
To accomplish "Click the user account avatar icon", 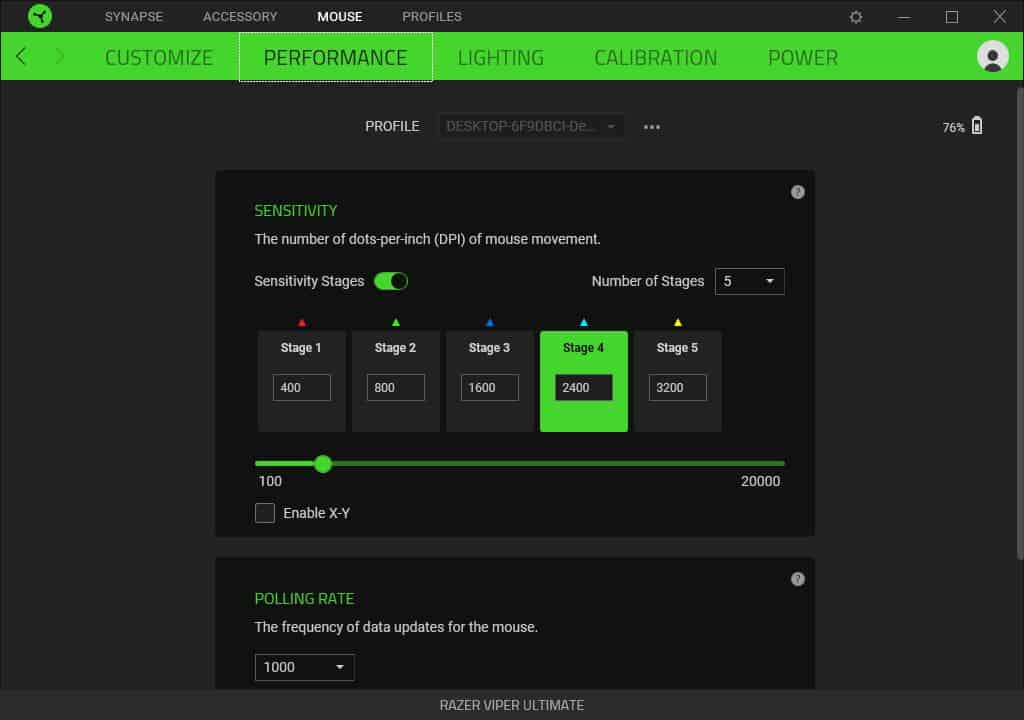I will pyautogui.click(x=992, y=56).
